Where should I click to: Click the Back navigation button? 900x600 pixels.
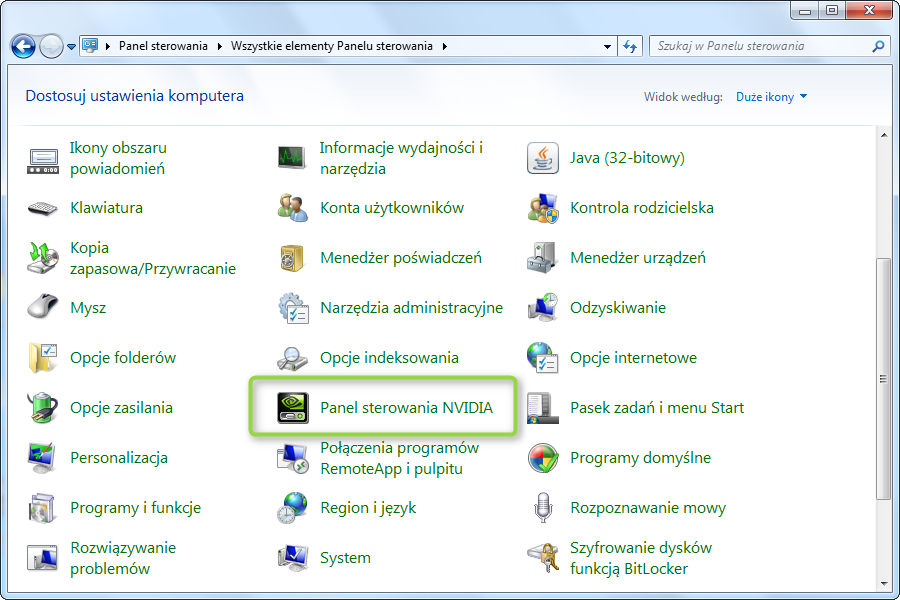click(x=24, y=47)
